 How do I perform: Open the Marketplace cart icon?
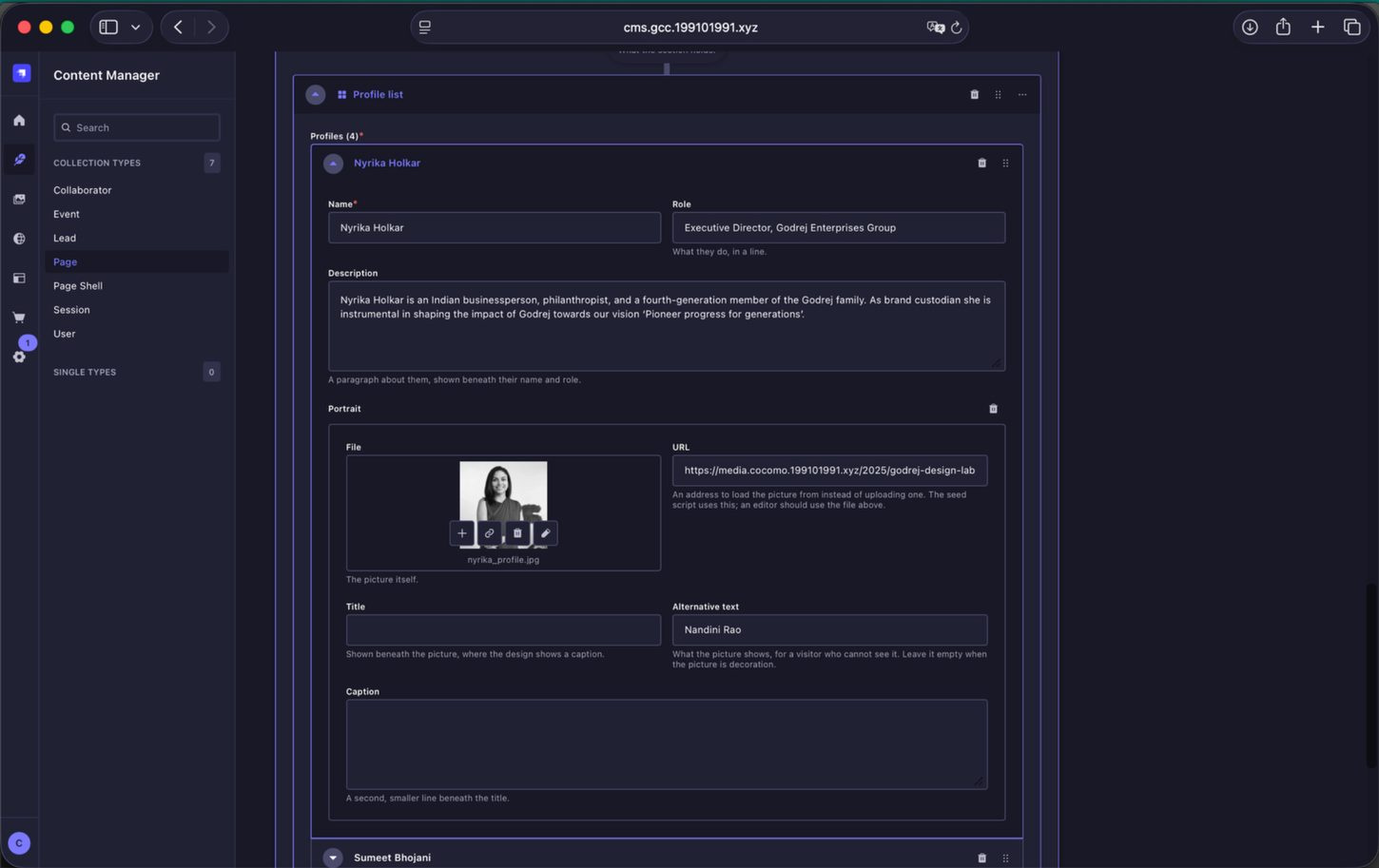[x=19, y=318]
